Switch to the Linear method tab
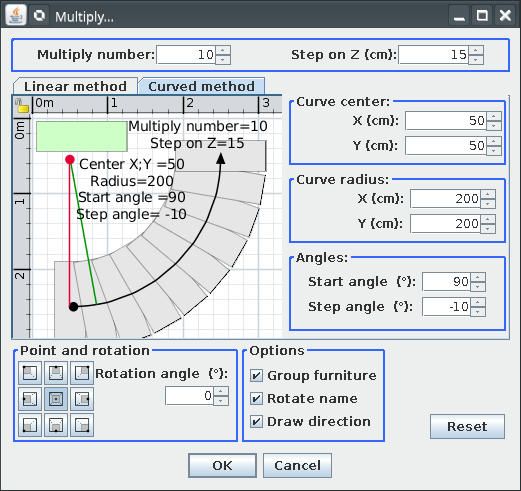The image size is (521, 491). [x=75, y=86]
